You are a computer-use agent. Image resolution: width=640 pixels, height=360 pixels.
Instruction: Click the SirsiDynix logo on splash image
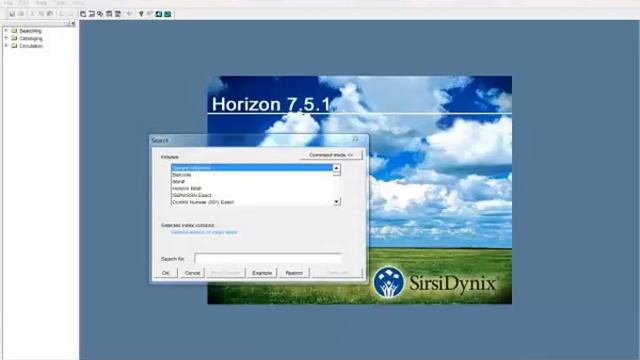pyautogui.click(x=434, y=282)
